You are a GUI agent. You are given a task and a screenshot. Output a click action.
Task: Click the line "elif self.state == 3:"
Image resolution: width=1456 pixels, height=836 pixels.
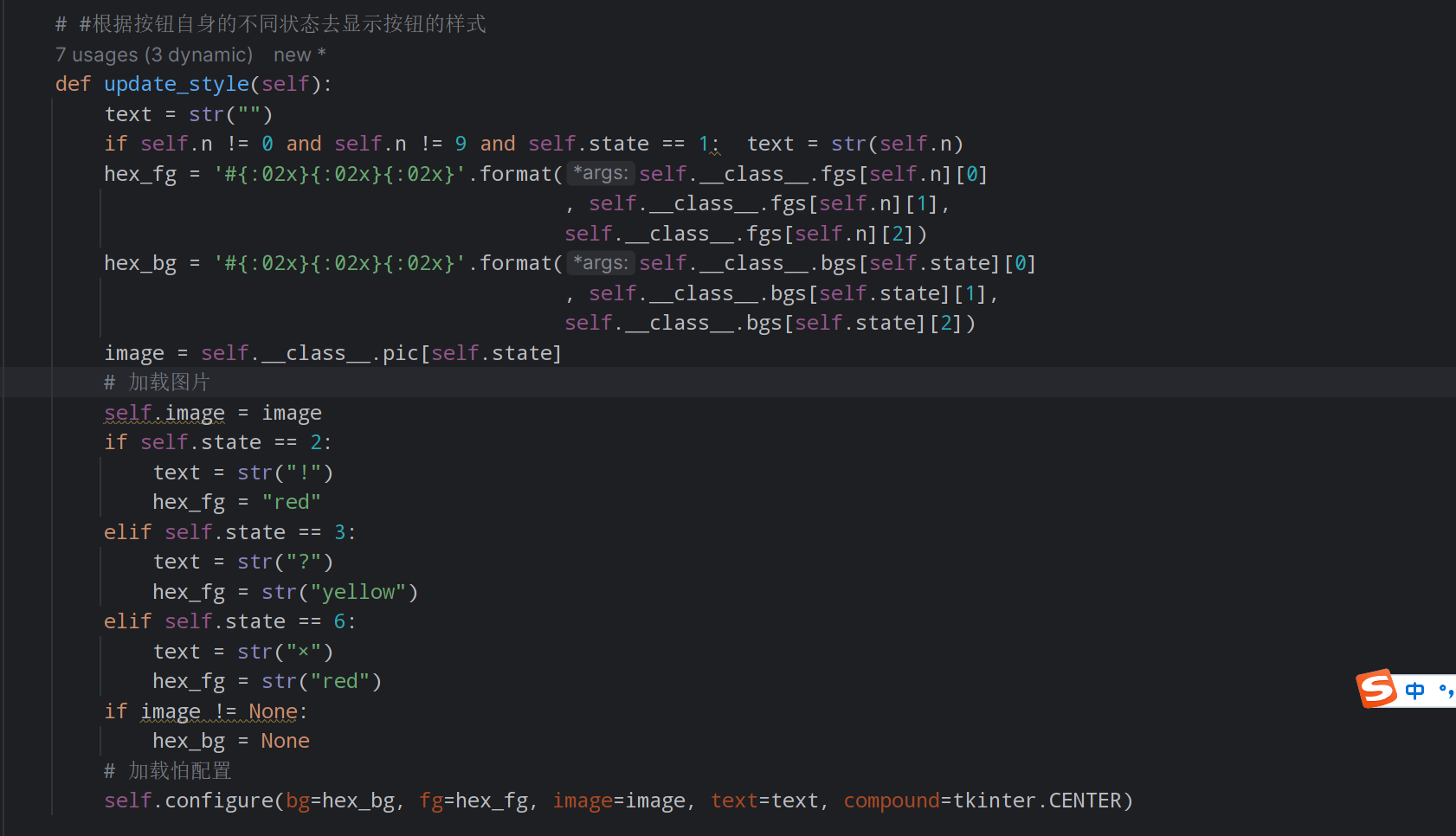pos(230,532)
